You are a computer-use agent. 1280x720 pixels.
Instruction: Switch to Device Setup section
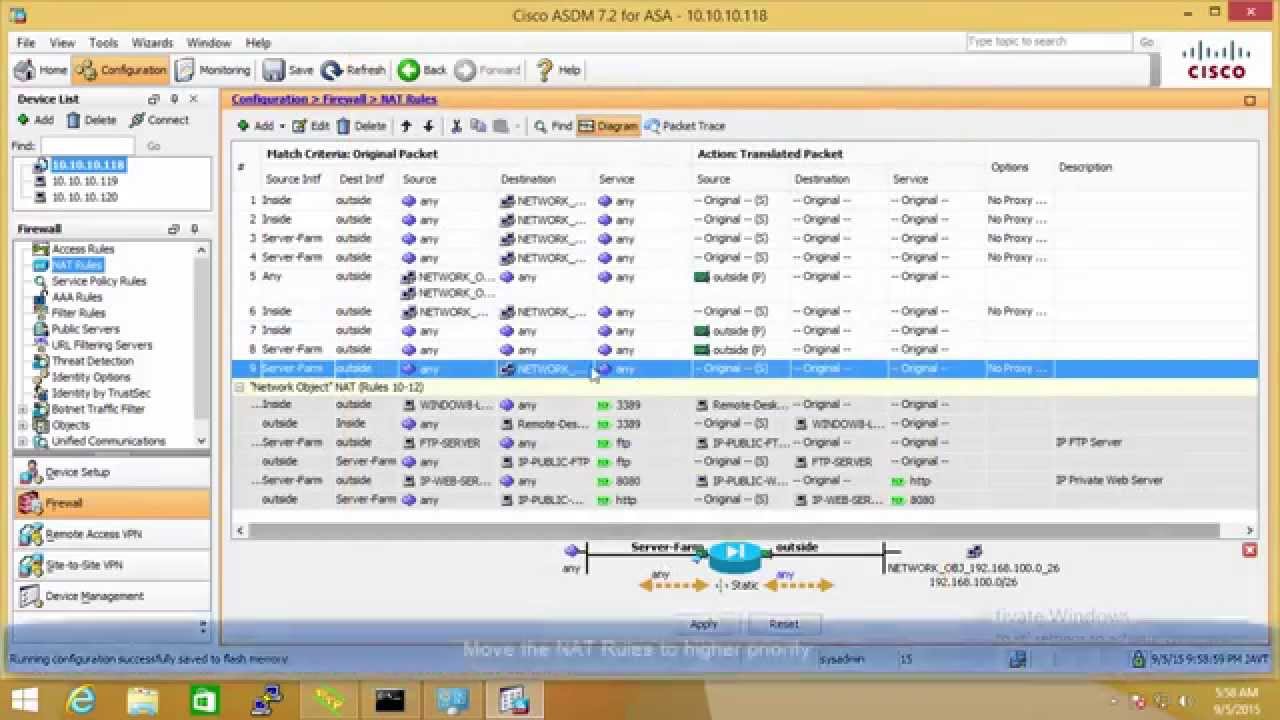pyautogui.click(x=112, y=472)
